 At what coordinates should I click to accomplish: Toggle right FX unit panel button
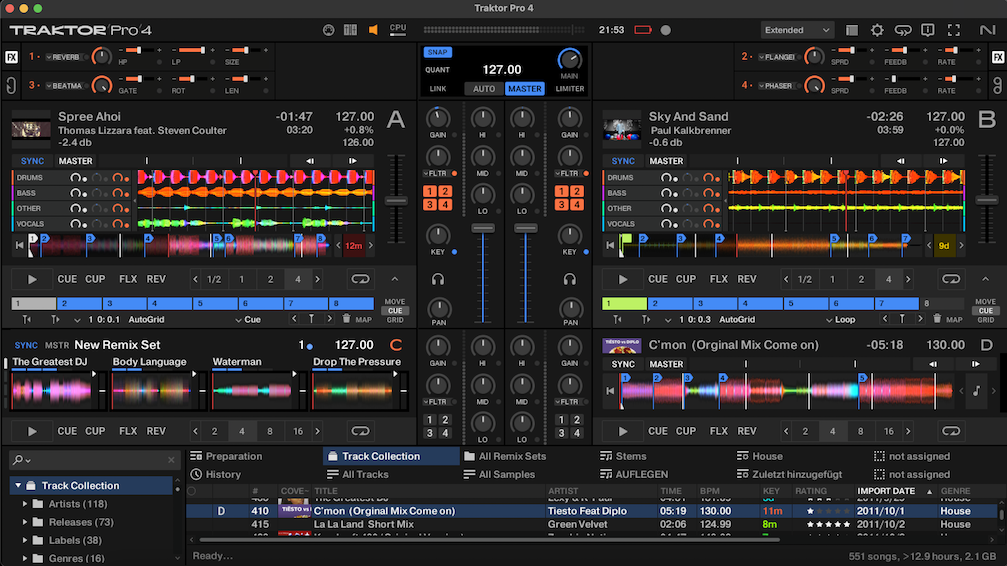click(997, 57)
